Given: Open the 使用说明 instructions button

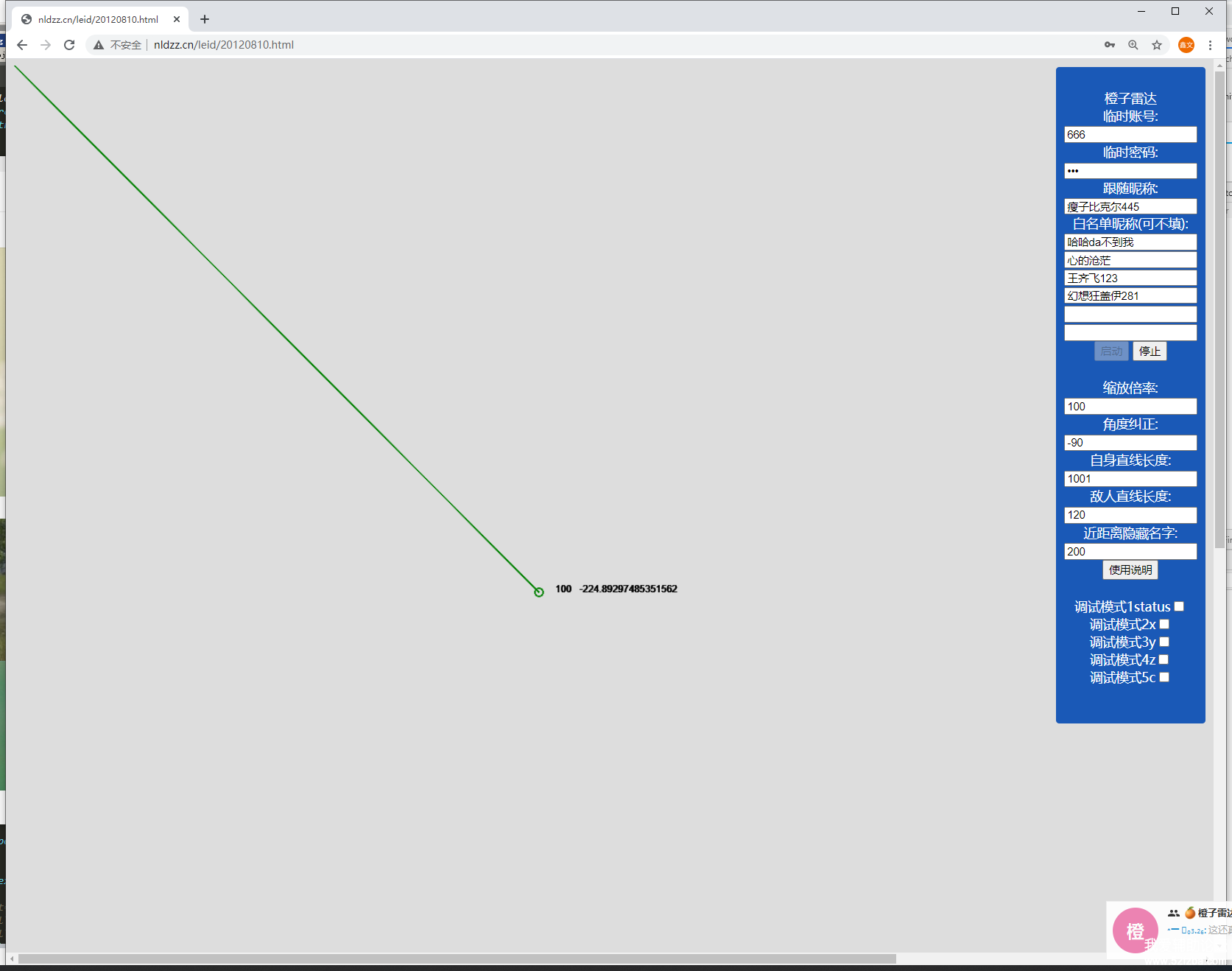Looking at the screenshot, I should point(1130,570).
